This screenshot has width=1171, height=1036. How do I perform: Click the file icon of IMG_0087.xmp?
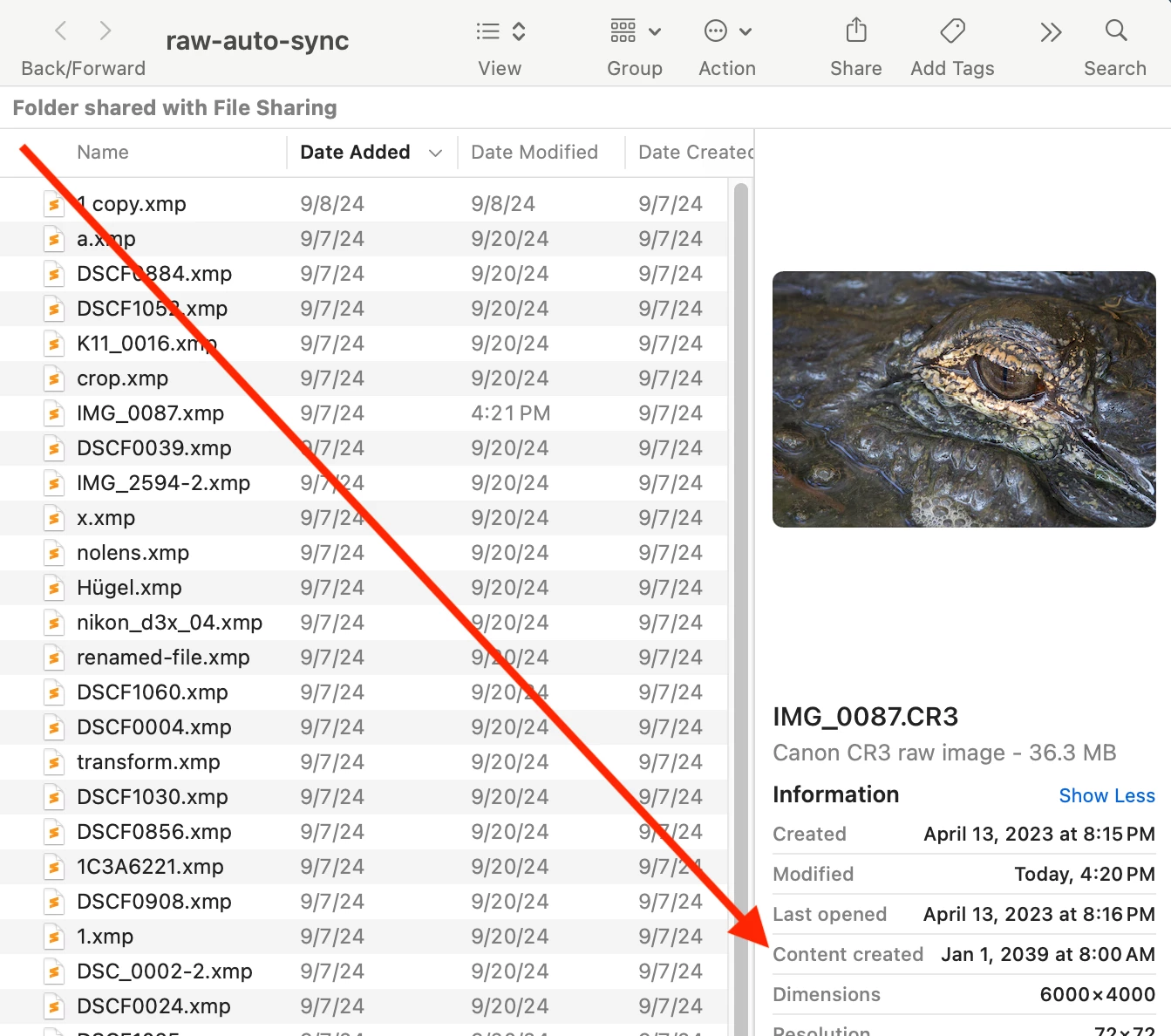click(x=54, y=413)
